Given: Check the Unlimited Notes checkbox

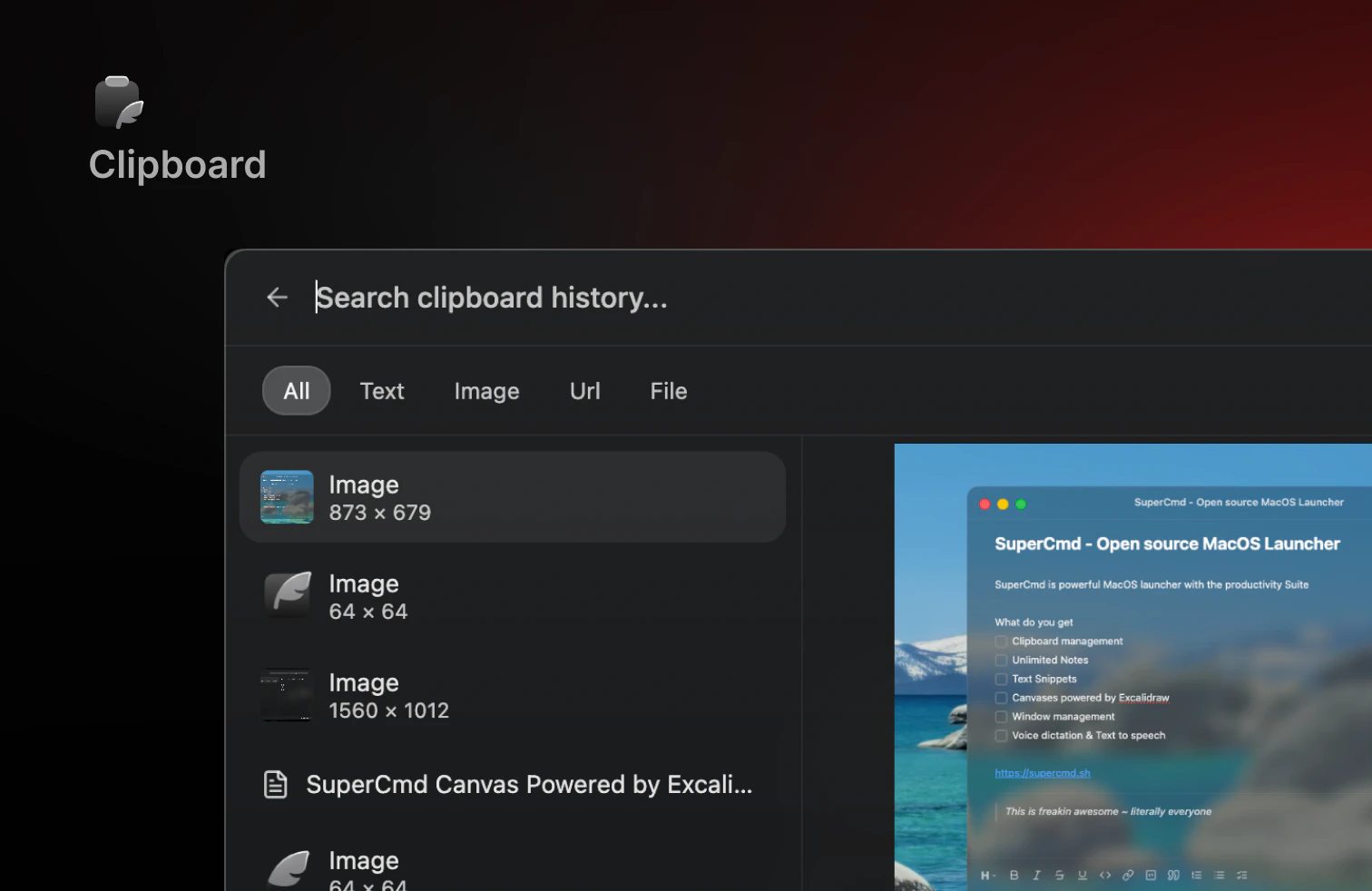Looking at the screenshot, I should tap(1000, 660).
